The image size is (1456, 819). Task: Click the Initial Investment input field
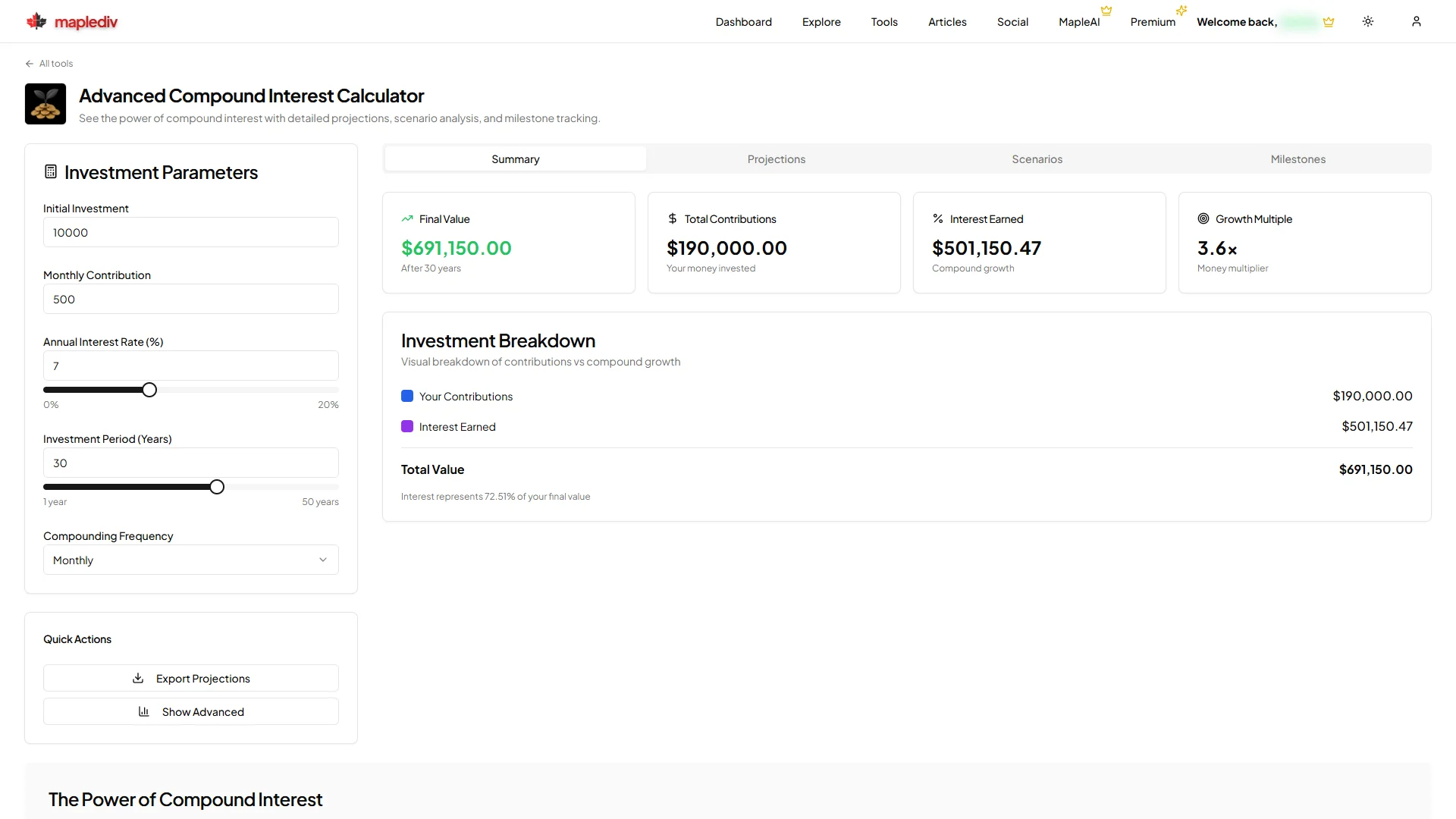click(x=191, y=232)
